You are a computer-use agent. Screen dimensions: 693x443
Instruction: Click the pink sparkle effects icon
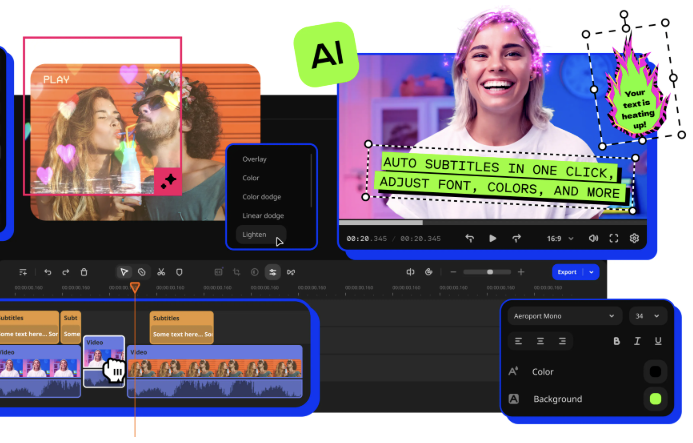click(x=166, y=180)
